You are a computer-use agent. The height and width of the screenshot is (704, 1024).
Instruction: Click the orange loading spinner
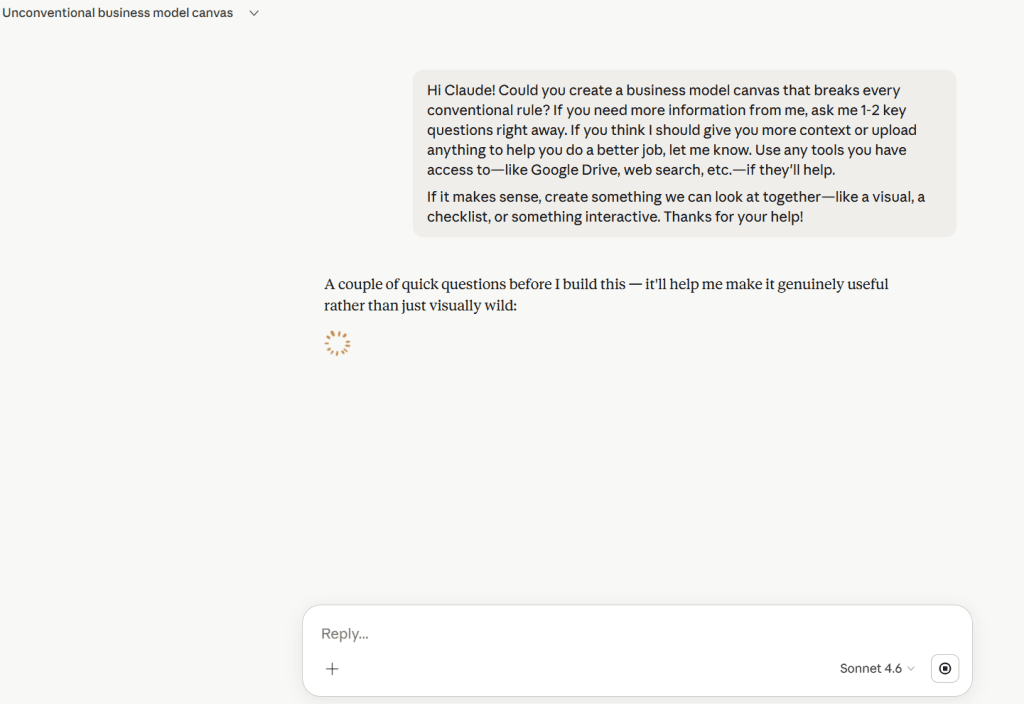pyautogui.click(x=337, y=343)
